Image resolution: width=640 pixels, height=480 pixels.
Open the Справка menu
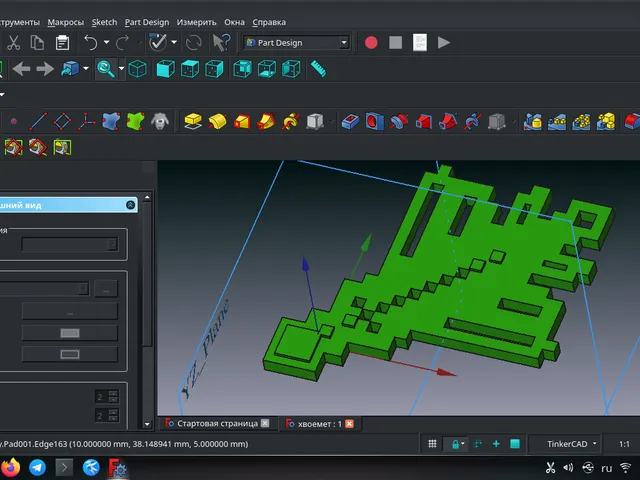269,22
